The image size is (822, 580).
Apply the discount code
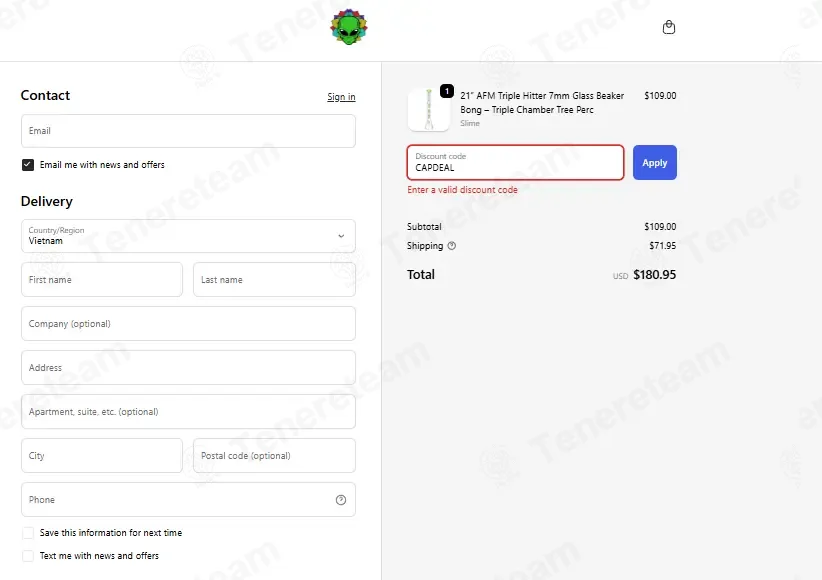(655, 163)
